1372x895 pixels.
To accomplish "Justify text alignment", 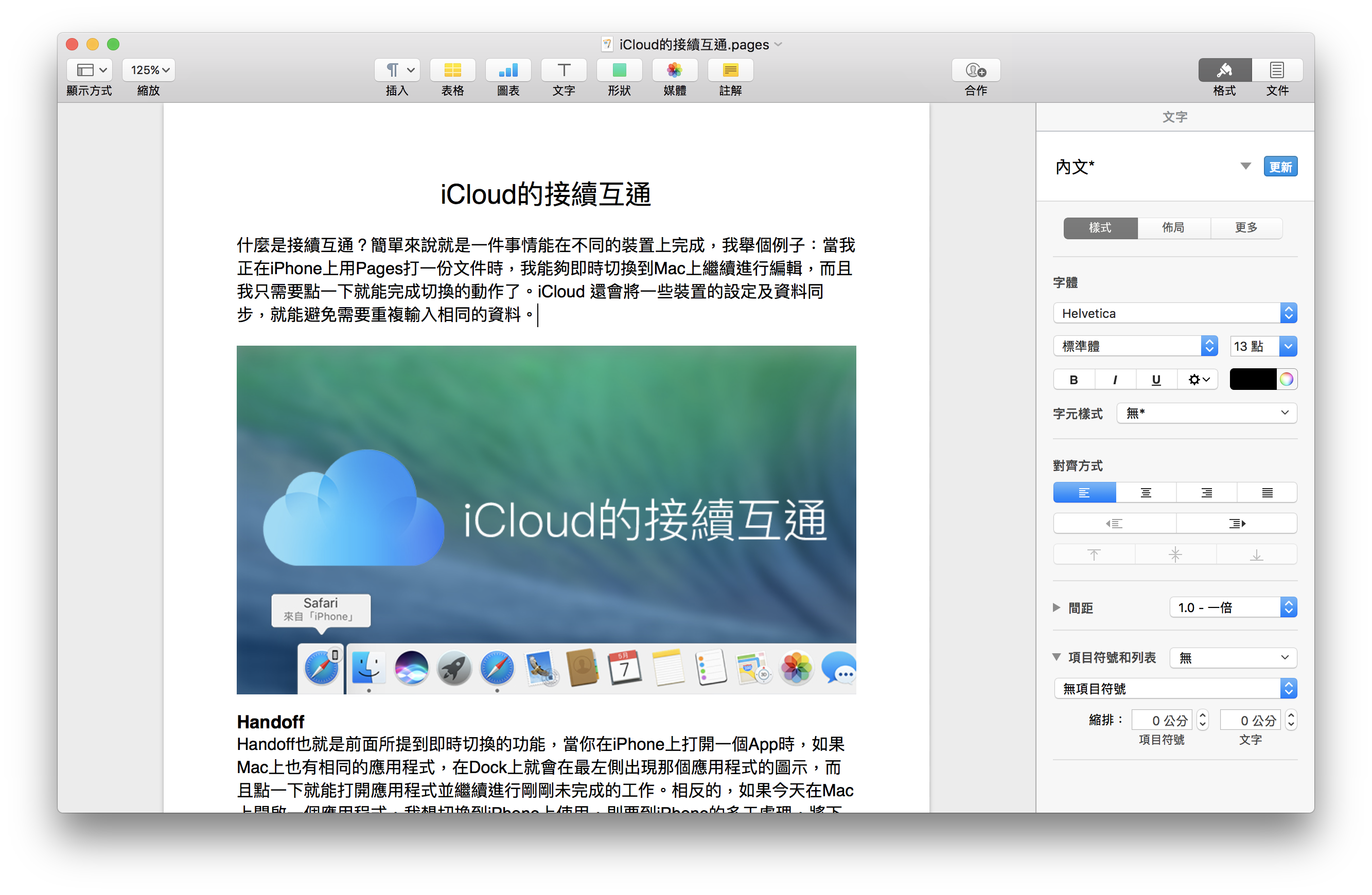I will [1267, 493].
